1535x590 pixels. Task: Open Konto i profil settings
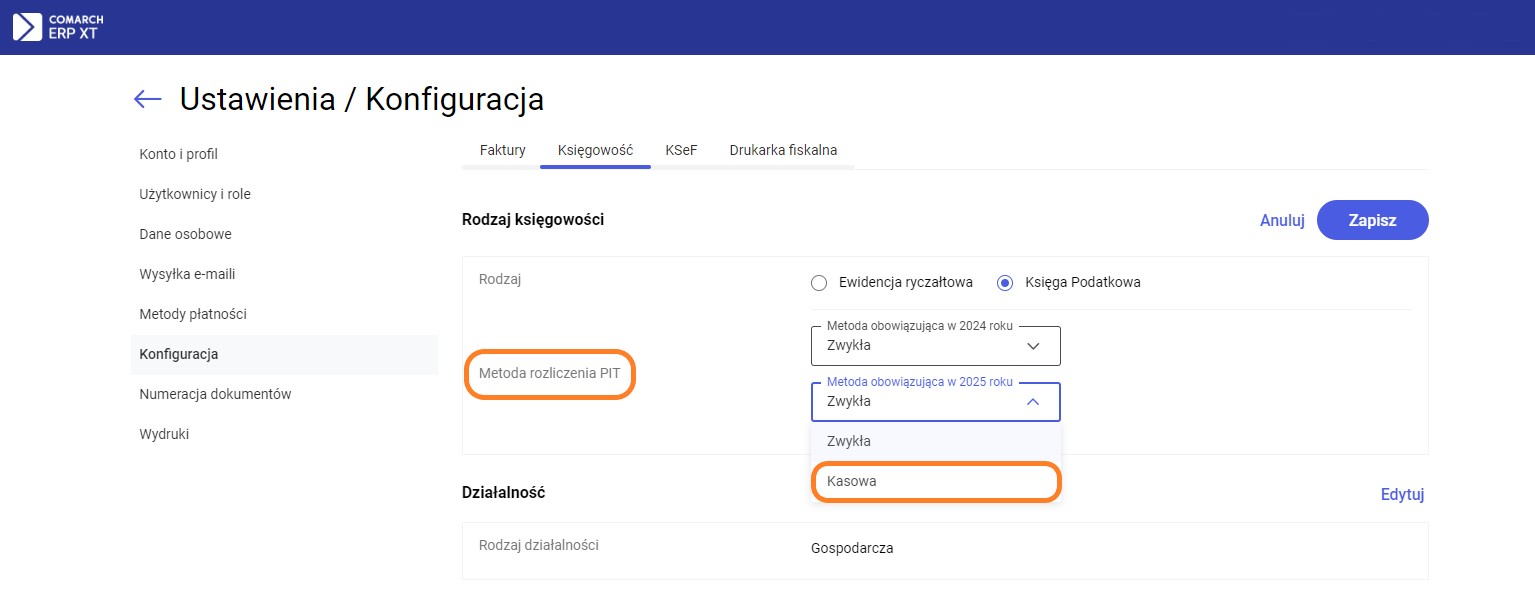(178, 154)
